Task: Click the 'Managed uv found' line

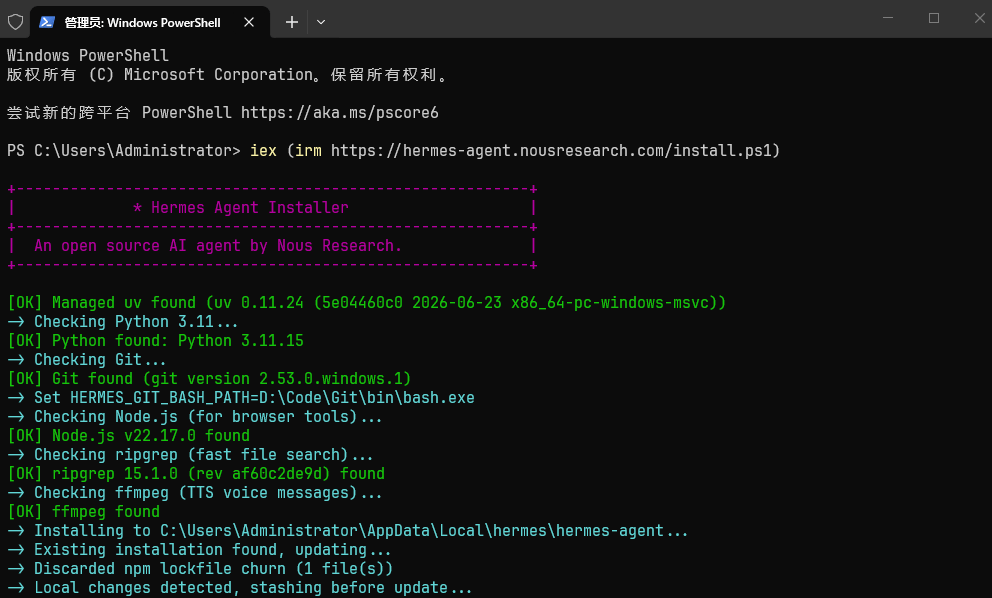Action: point(366,302)
